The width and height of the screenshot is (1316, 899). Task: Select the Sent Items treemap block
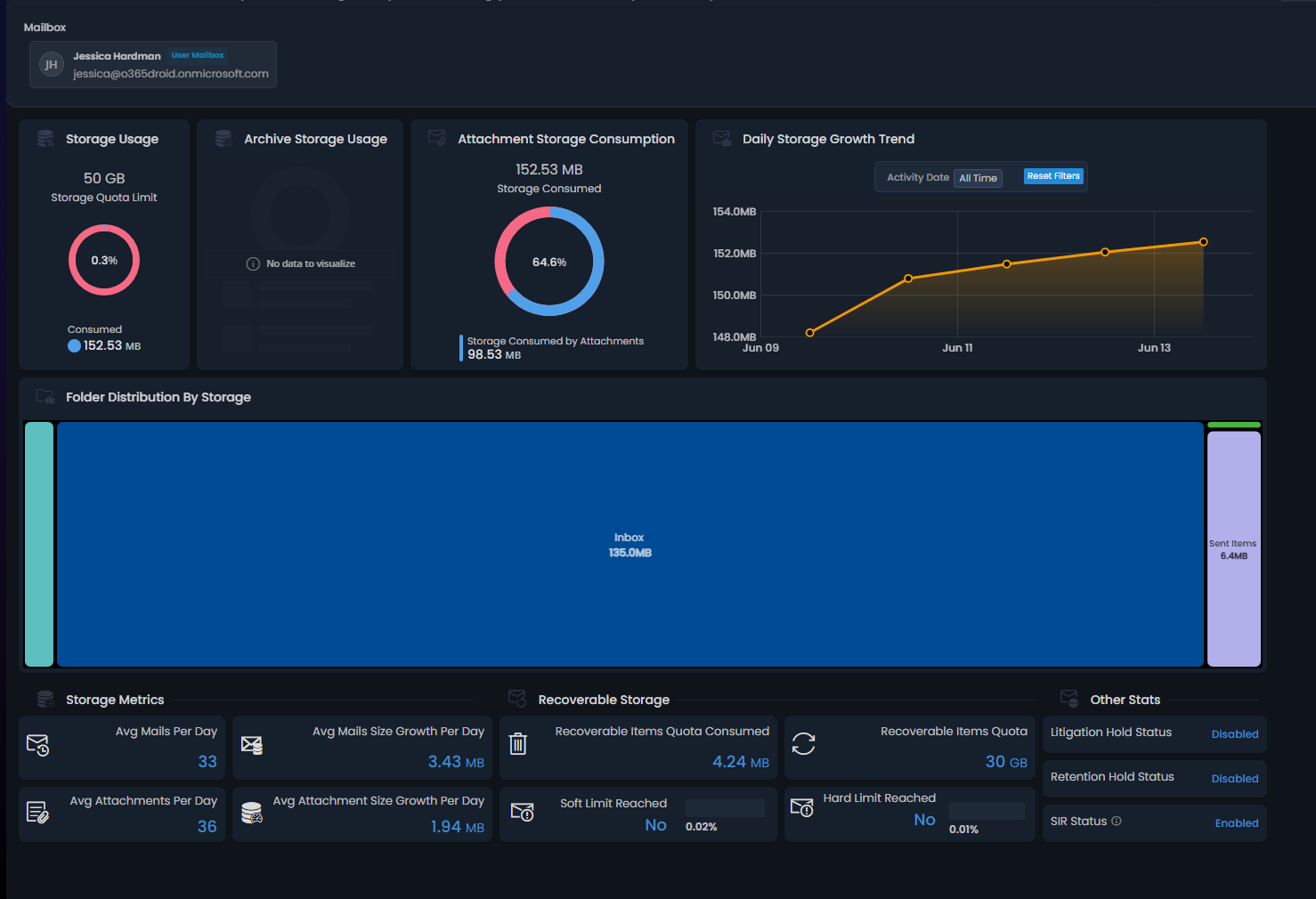pyautogui.click(x=1233, y=548)
